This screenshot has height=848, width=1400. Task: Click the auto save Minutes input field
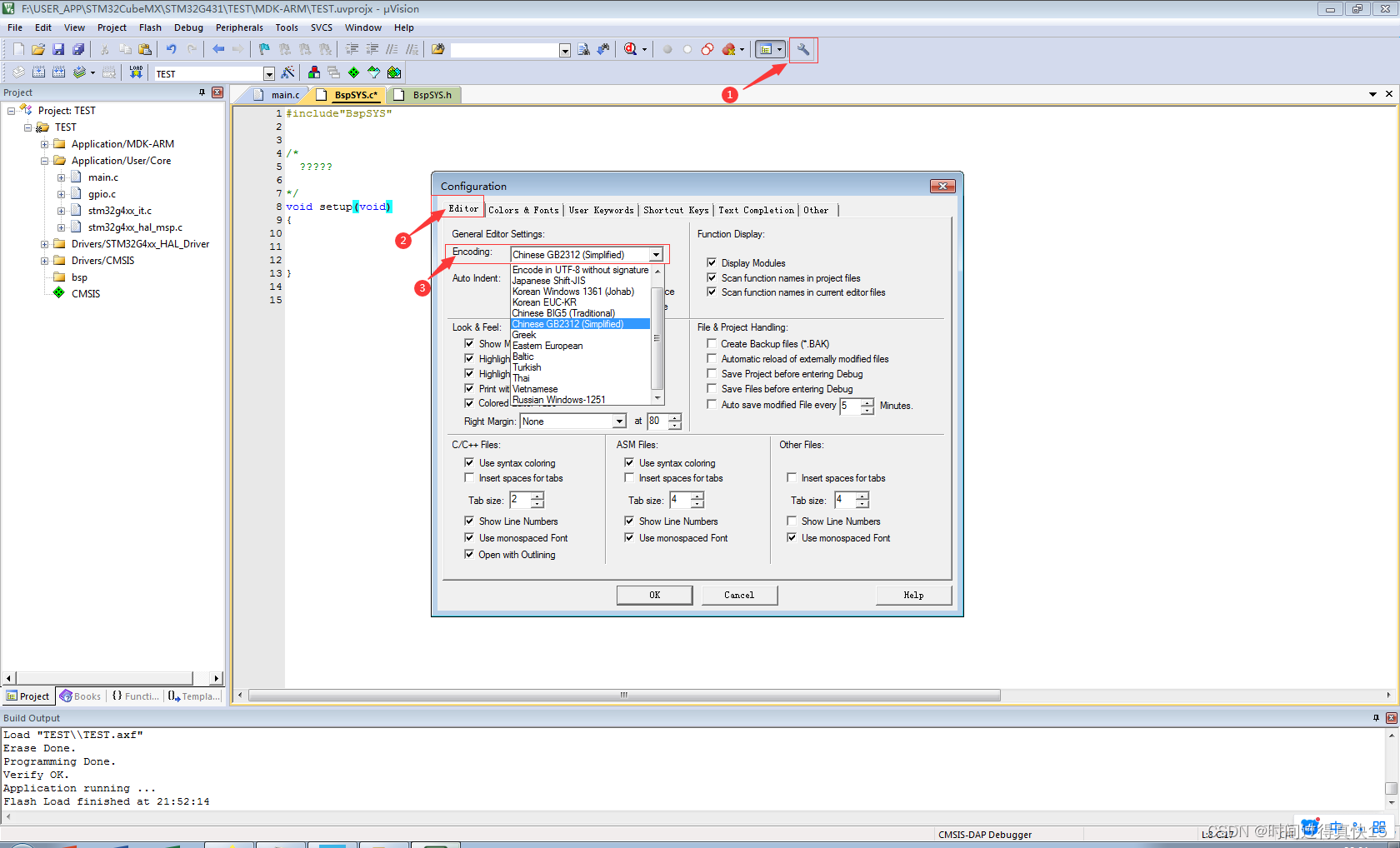[x=850, y=406]
